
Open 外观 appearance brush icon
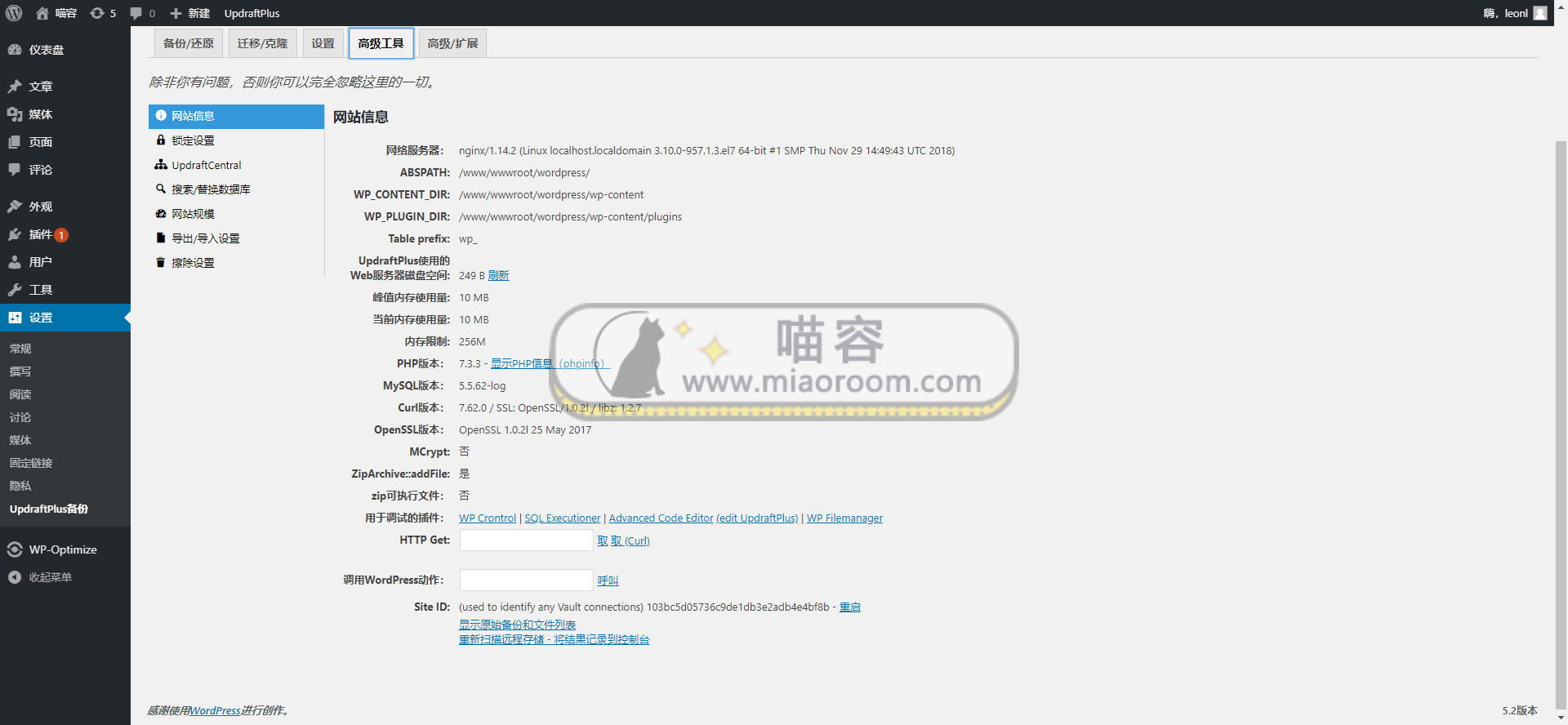[15, 207]
